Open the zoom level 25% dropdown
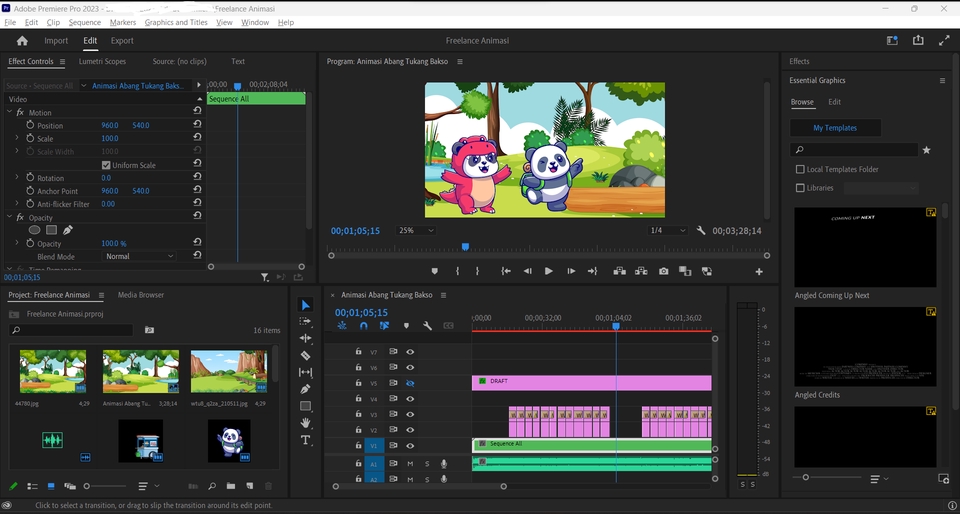Viewport: 960px width, 514px height. click(x=415, y=231)
